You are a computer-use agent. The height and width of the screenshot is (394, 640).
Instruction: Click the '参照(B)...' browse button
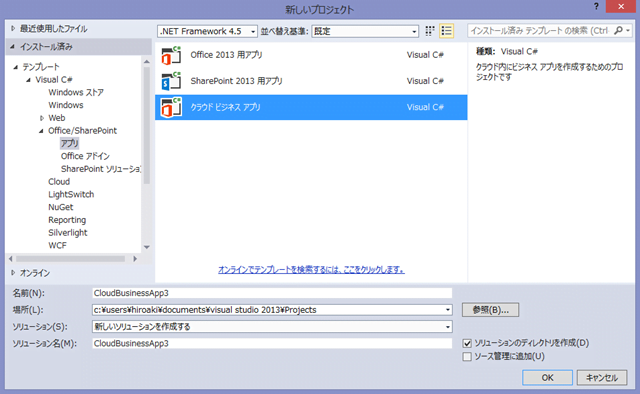pyautogui.click(x=491, y=310)
